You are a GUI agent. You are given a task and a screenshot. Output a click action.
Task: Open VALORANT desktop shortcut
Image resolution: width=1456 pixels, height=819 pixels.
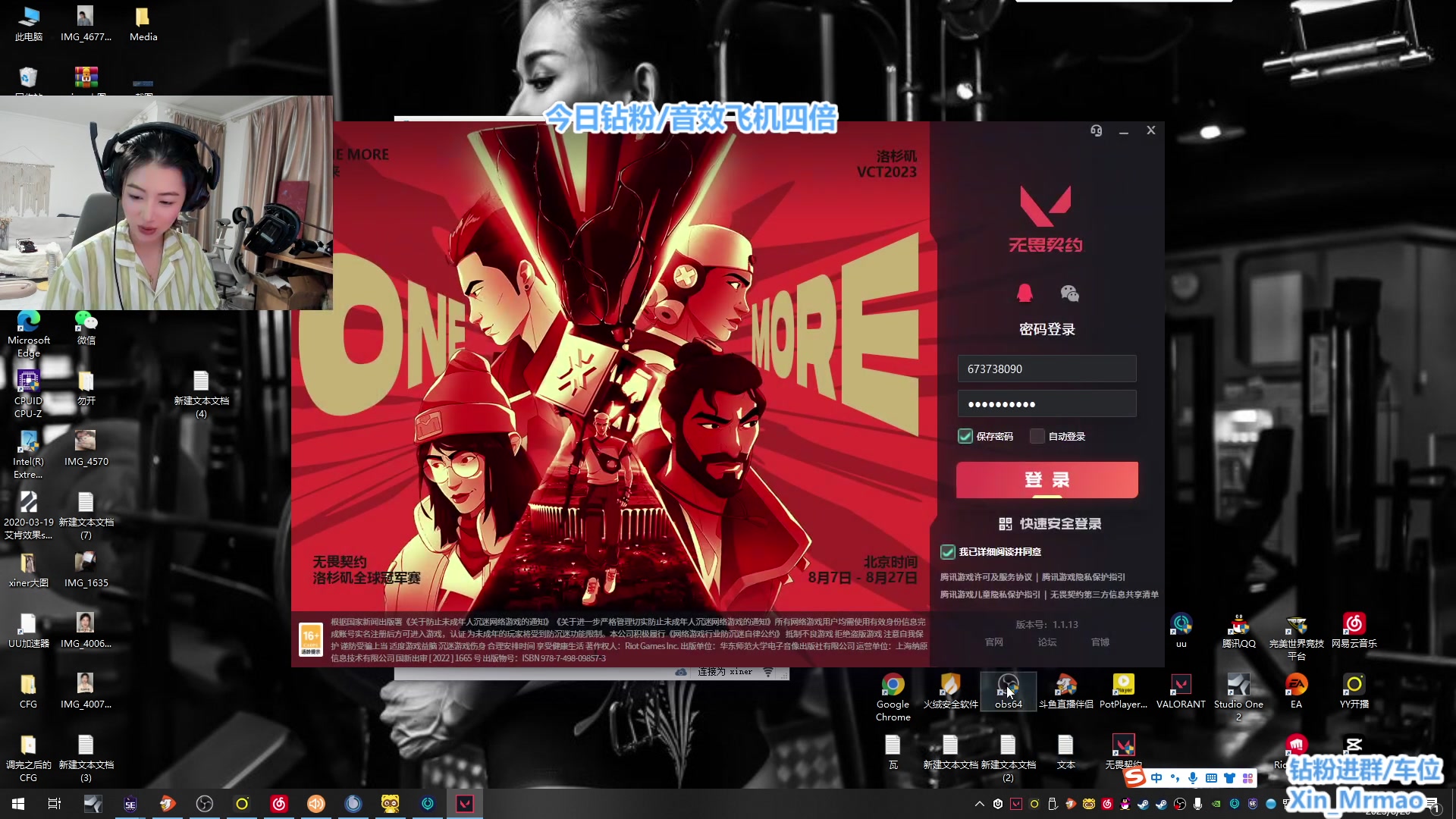pyautogui.click(x=1181, y=690)
